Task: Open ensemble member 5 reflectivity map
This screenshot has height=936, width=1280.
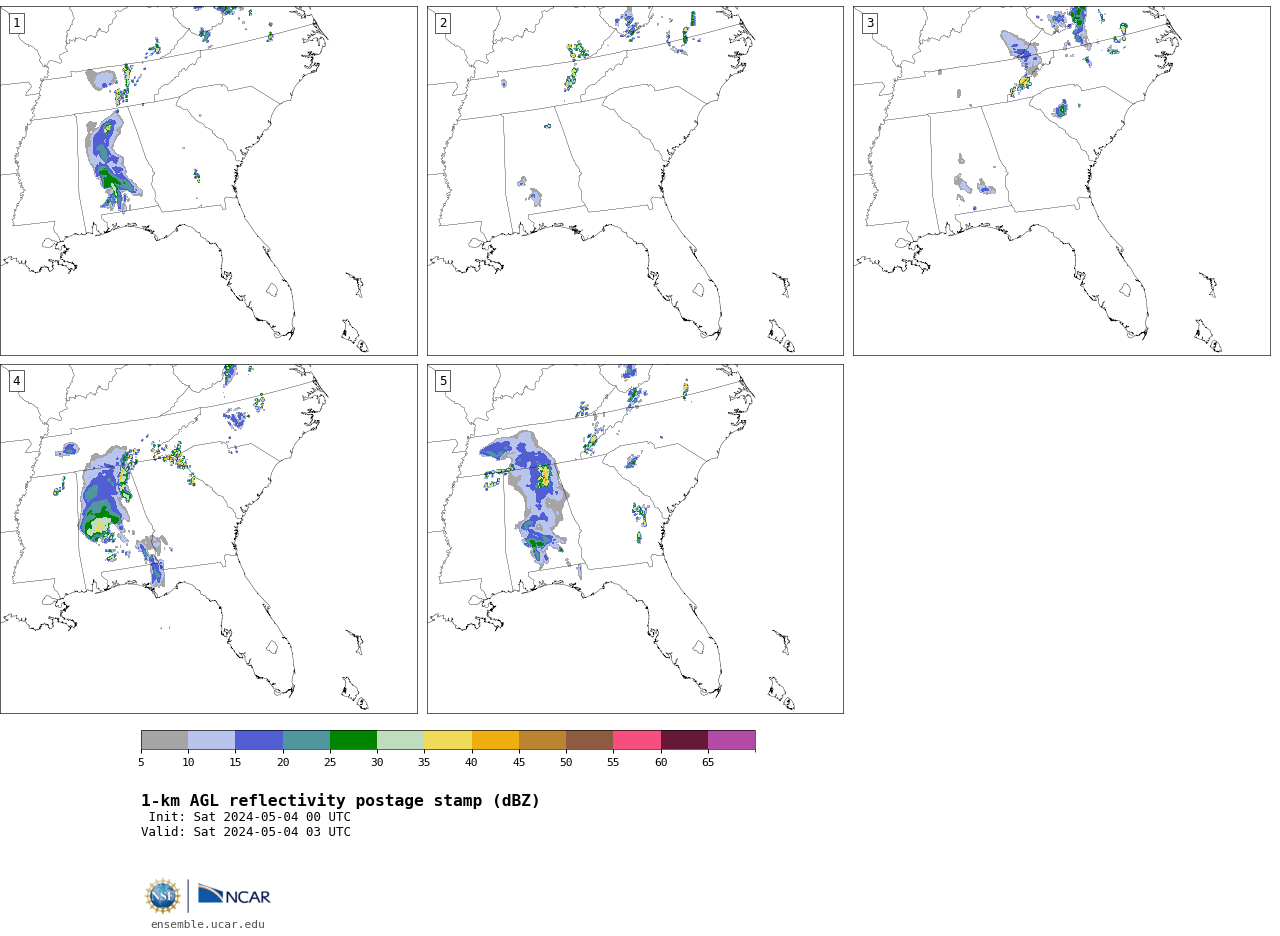Action: pos(635,539)
